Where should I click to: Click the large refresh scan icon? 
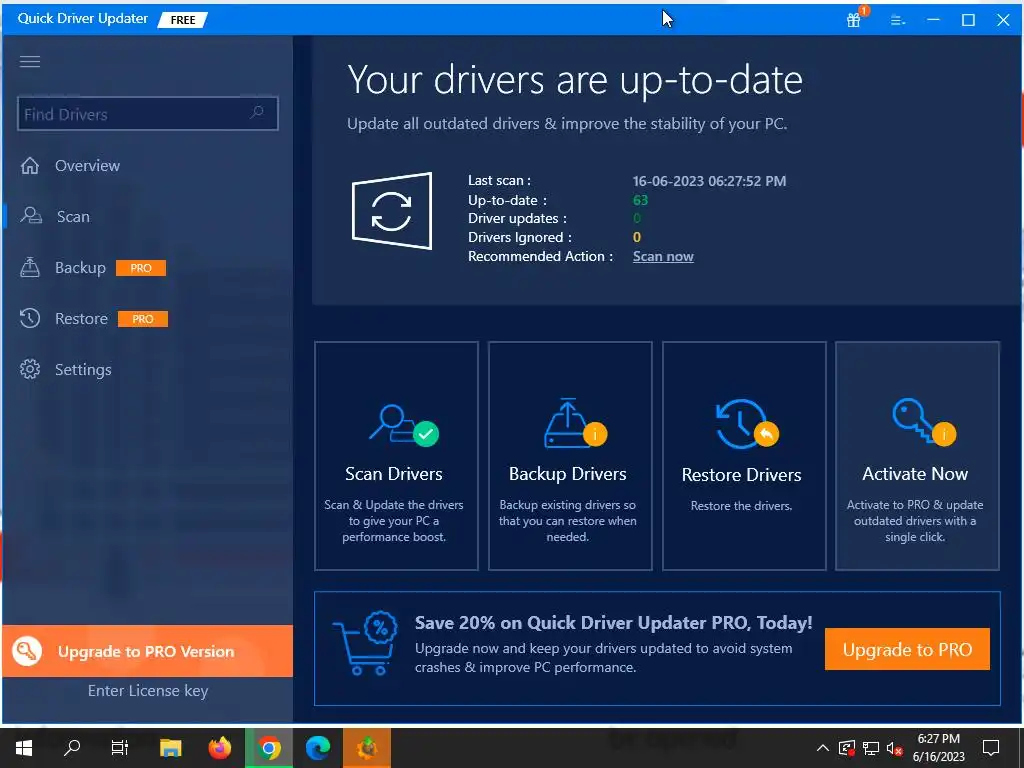[392, 211]
